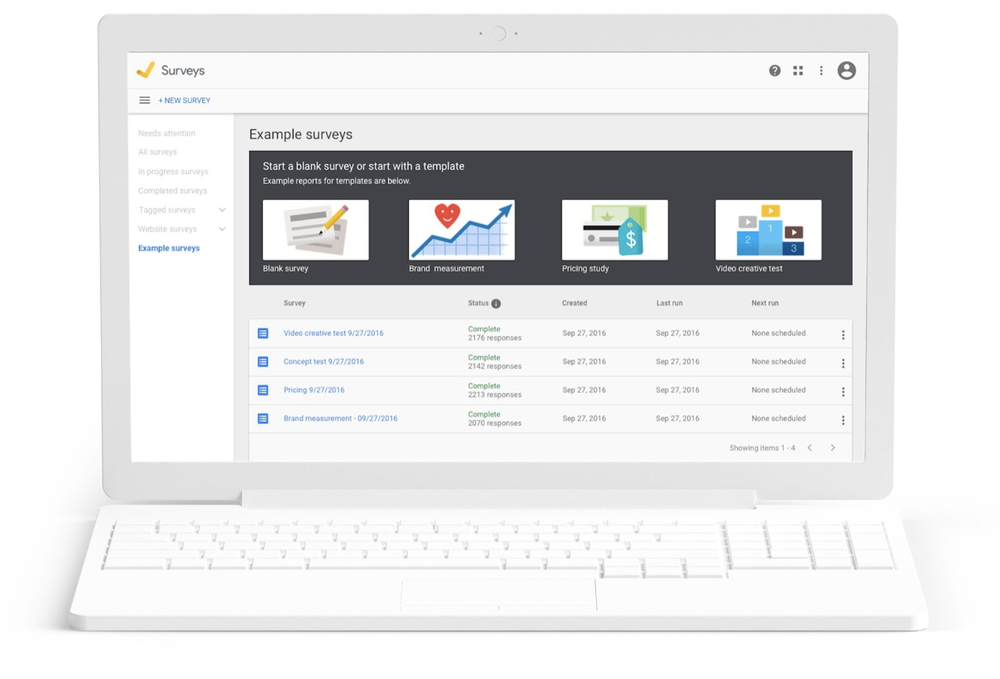Expand the Website surveys section
The height and width of the screenshot is (679, 1000).
point(222,229)
